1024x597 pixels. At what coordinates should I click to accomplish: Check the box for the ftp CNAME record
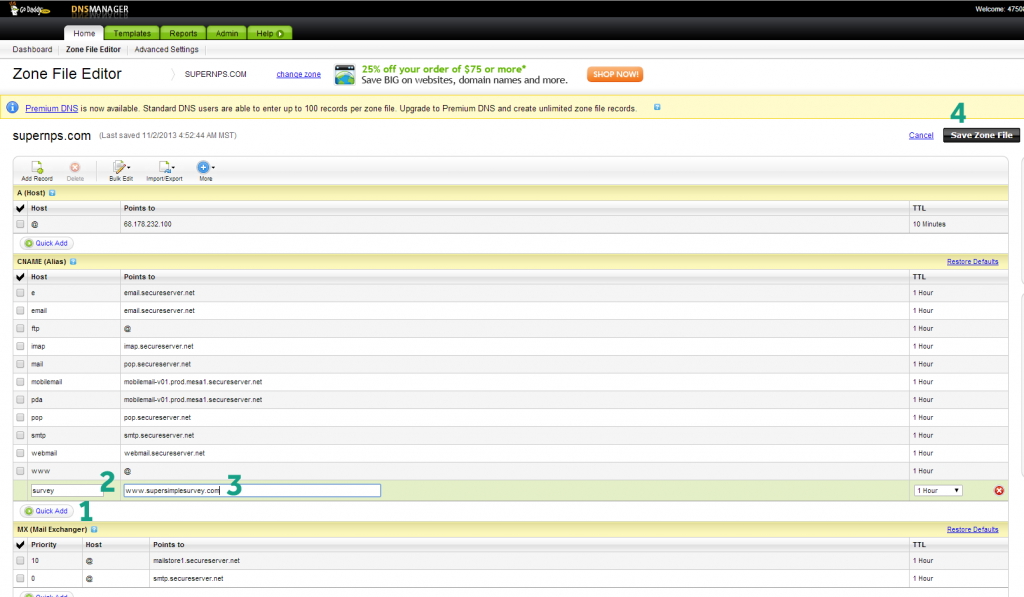tap(20, 329)
